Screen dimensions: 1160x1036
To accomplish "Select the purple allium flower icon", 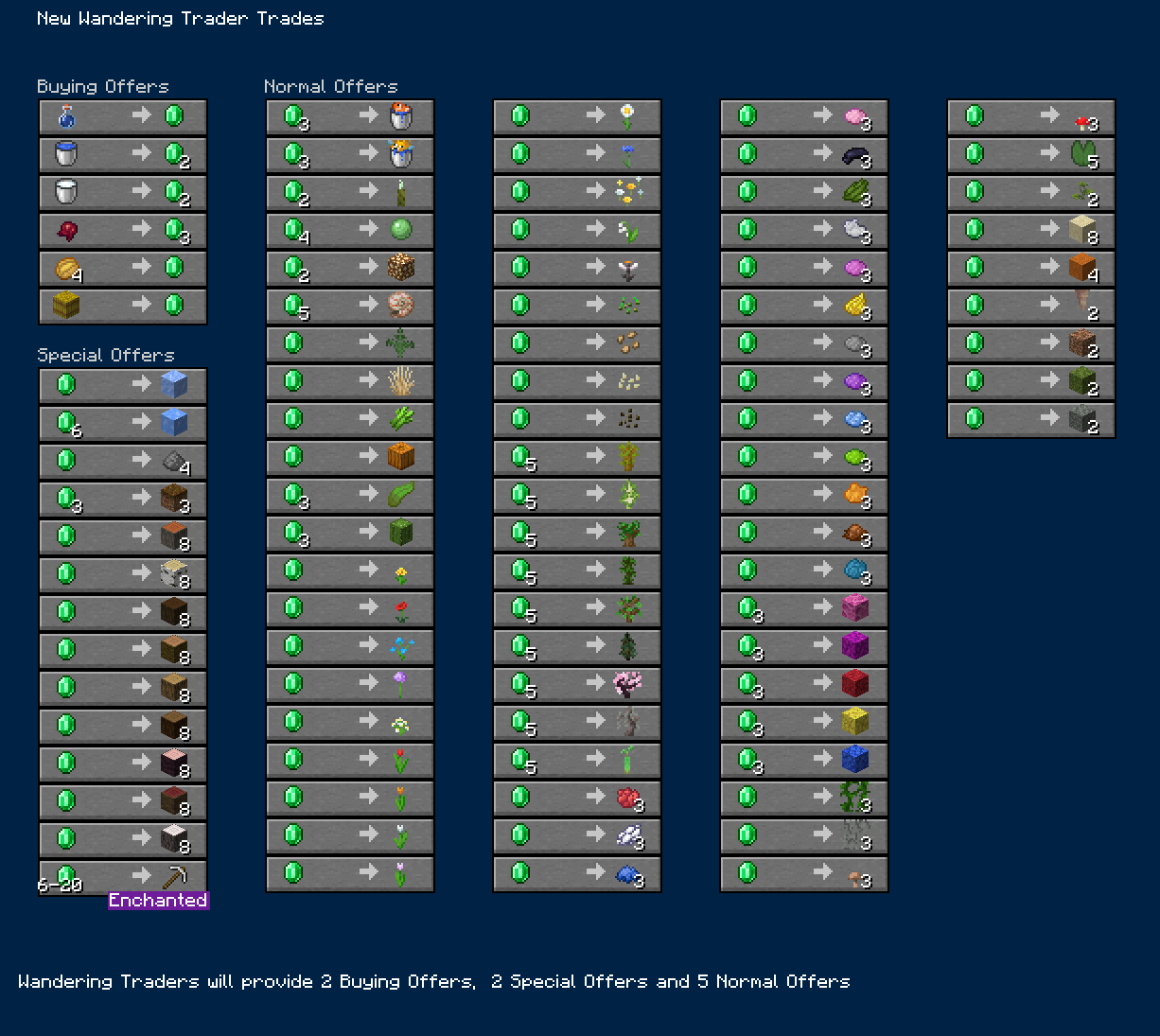I will [x=401, y=684].
